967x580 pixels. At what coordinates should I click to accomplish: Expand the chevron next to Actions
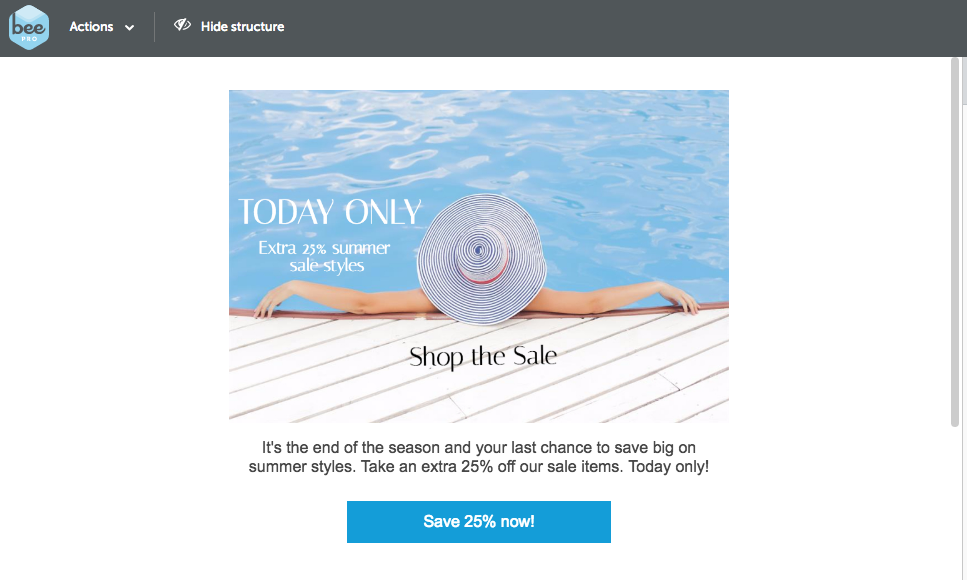pos(130,28)
